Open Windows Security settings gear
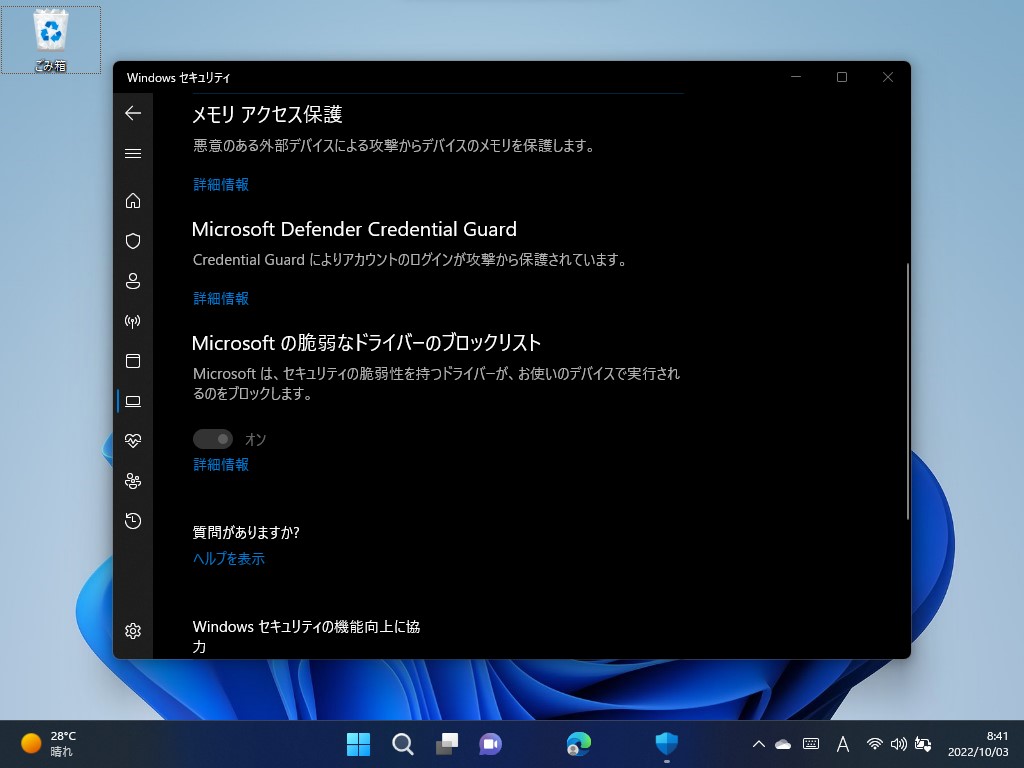The height and width of the screenshot is (768, 1024). coord(133,630)
